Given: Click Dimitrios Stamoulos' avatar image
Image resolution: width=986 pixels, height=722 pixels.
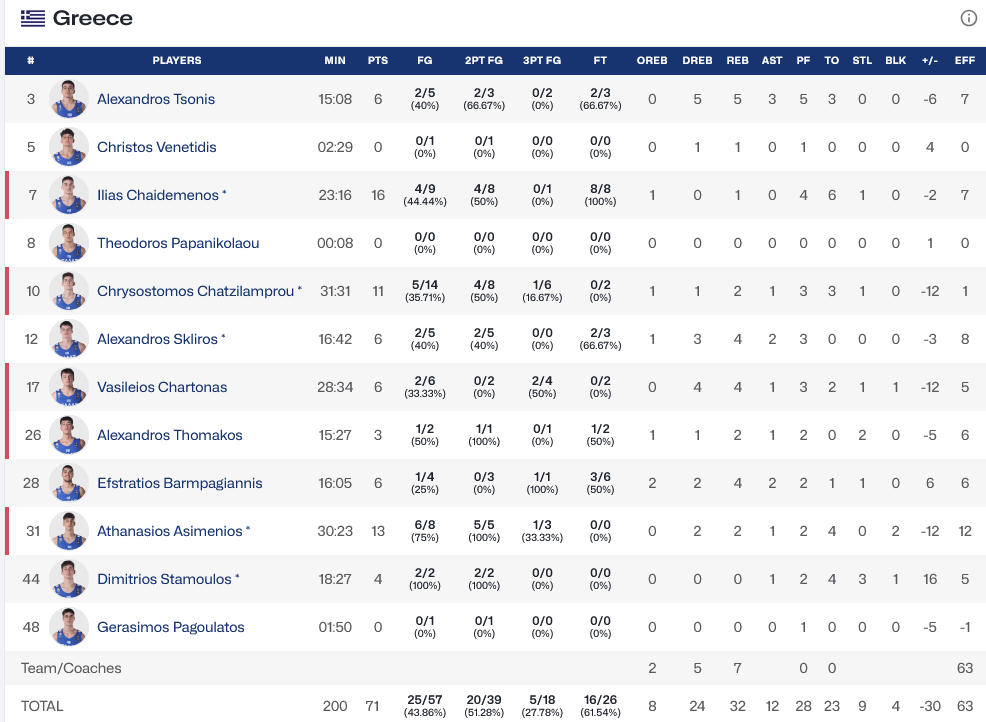Looking at the screenshot, I should 69,579.
